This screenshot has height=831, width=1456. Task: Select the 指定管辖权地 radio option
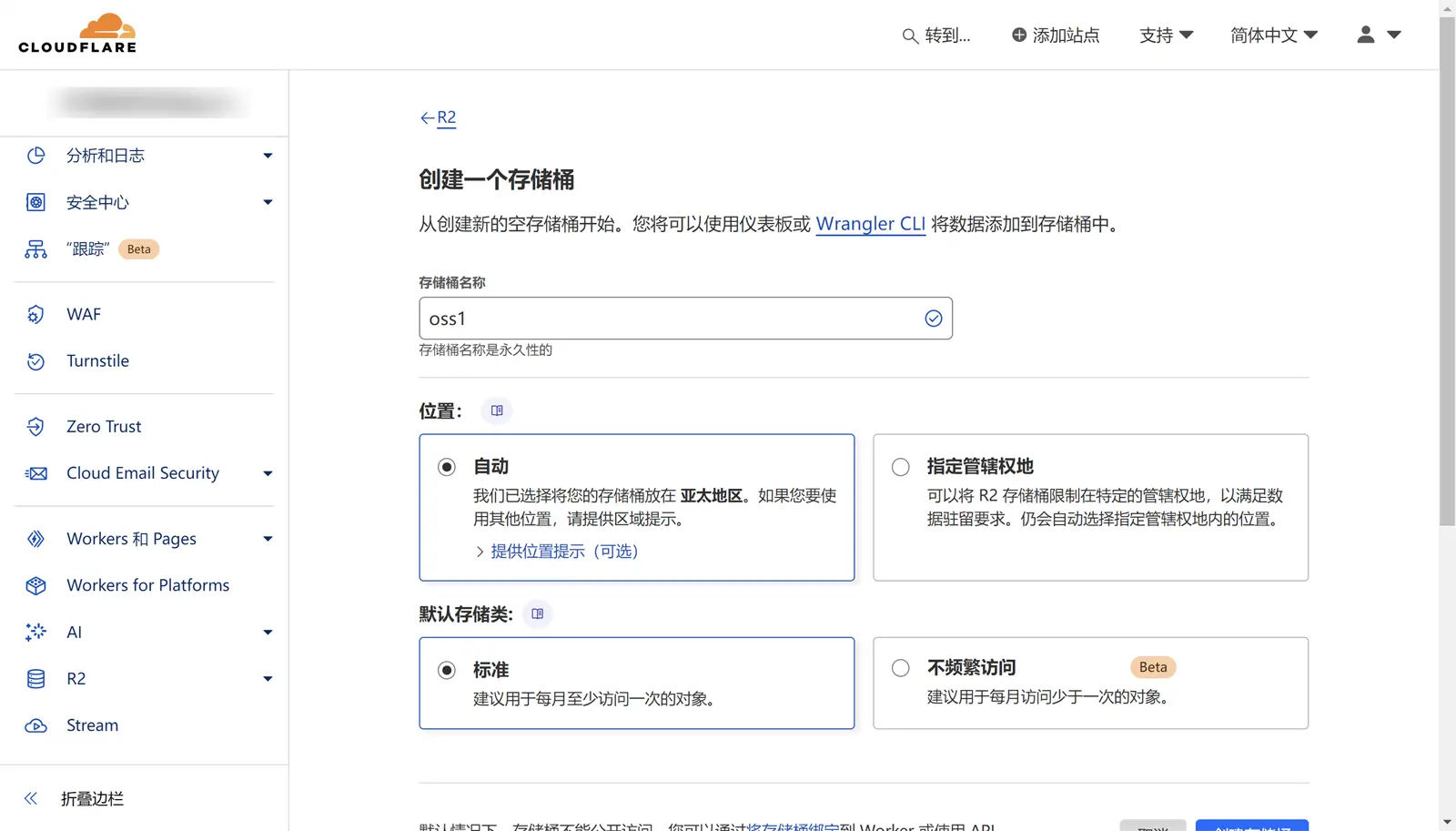tap(901, 467)
